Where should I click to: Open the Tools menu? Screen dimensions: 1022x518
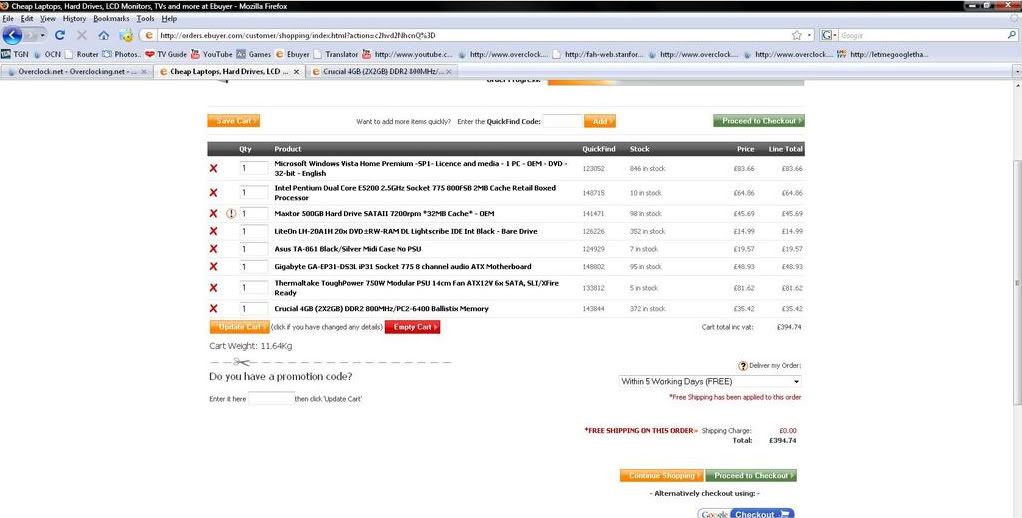pyautogui.click(x=145, y=19)
